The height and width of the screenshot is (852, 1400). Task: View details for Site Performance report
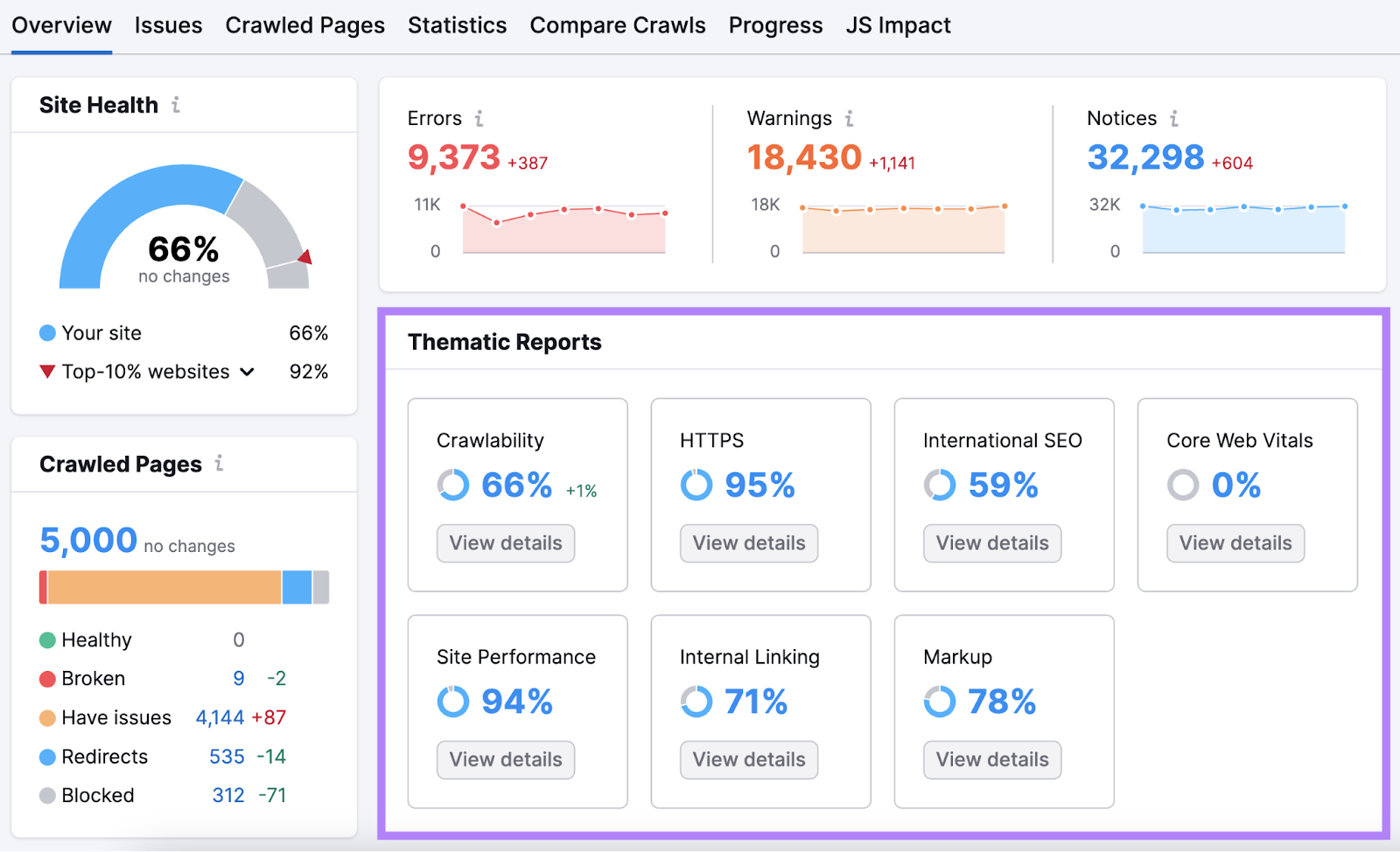(506, 760)
